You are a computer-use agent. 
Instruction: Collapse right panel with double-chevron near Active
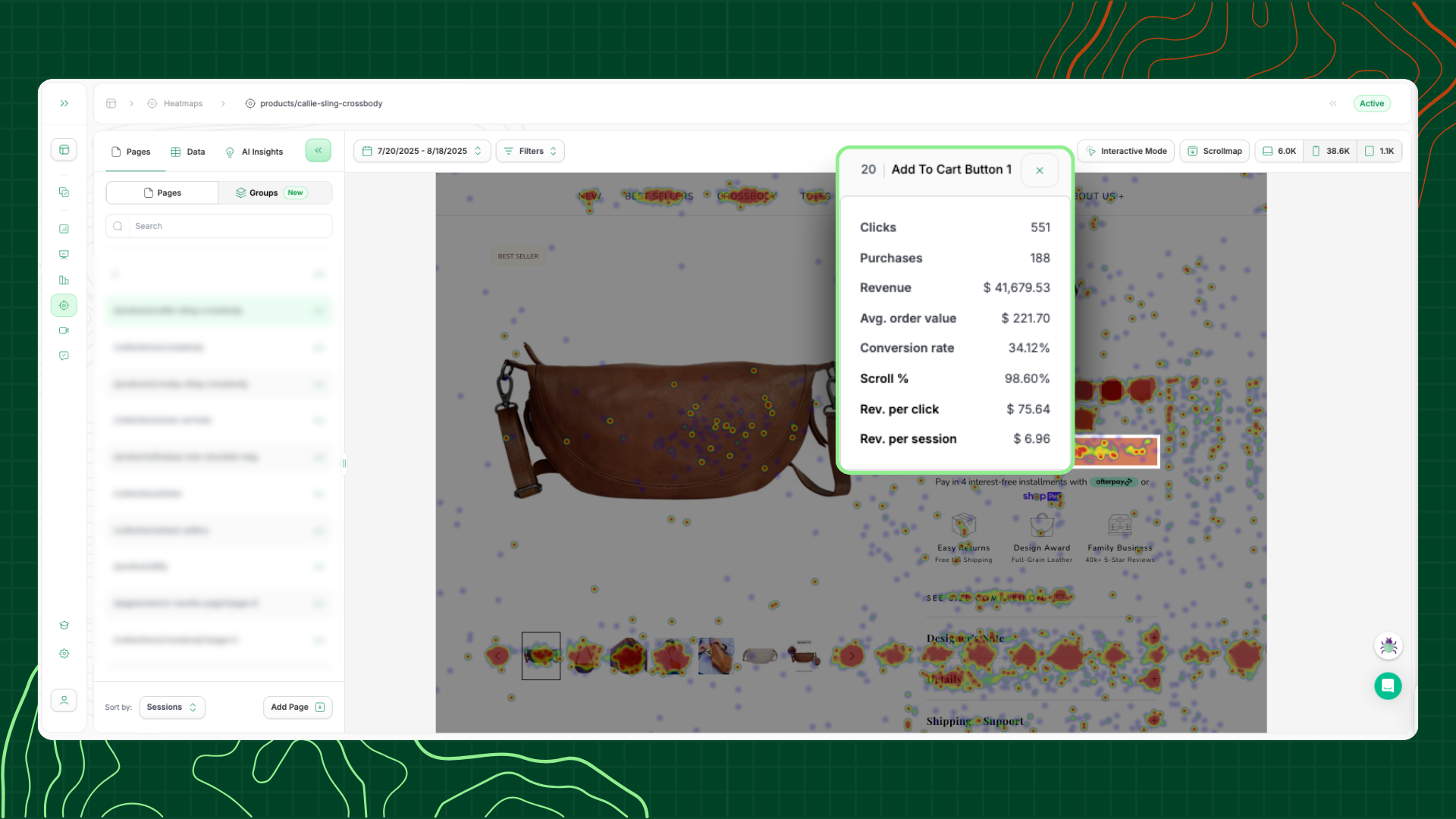(1333, 103)
